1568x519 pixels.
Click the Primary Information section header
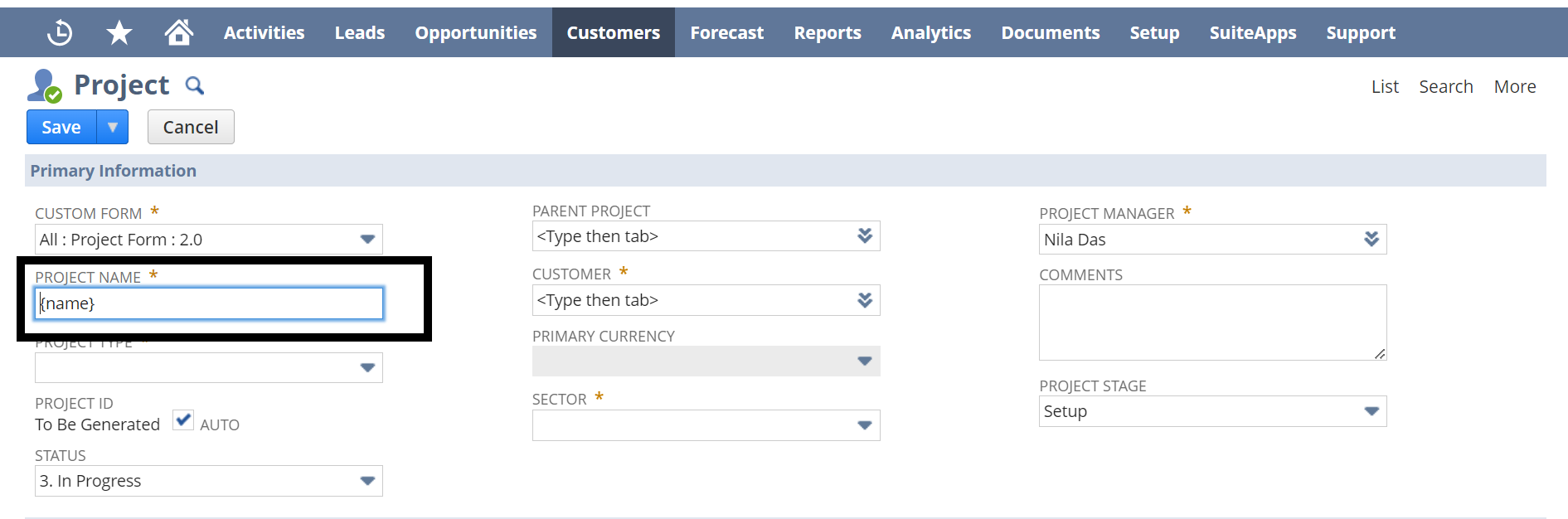point(785,170)
